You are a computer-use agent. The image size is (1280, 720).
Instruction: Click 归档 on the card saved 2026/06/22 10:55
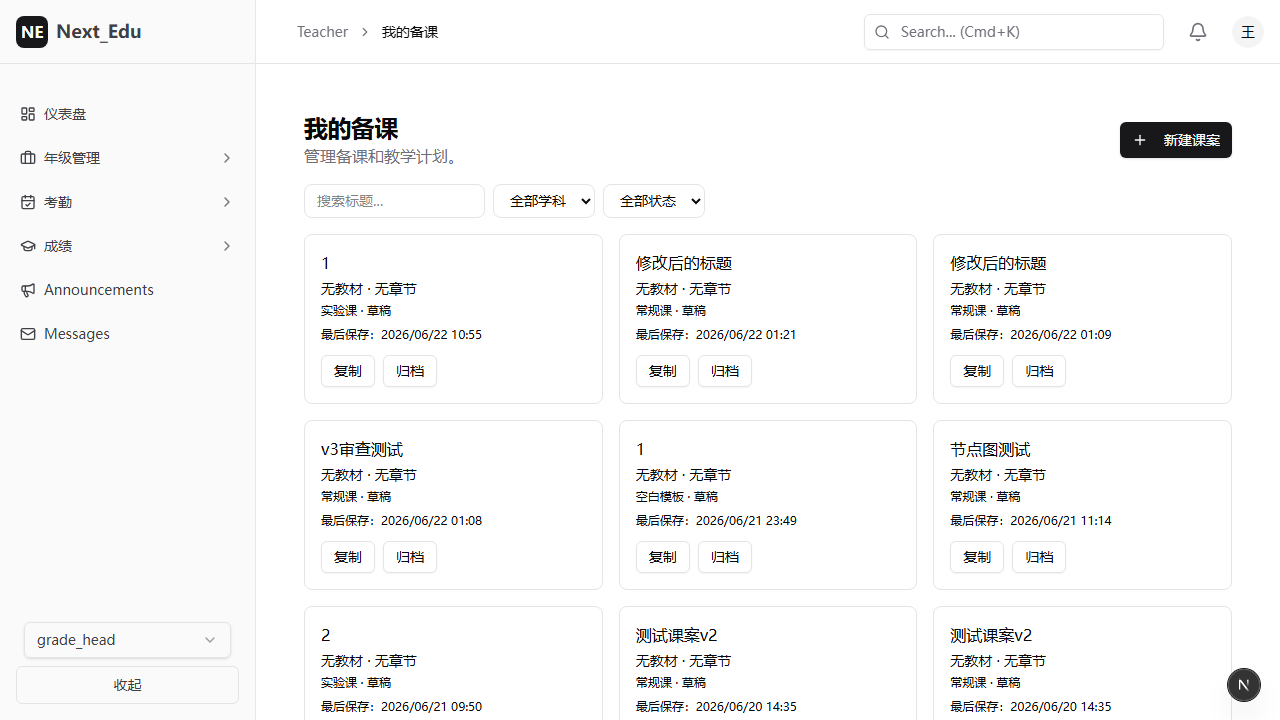click(x=410, y=371)
